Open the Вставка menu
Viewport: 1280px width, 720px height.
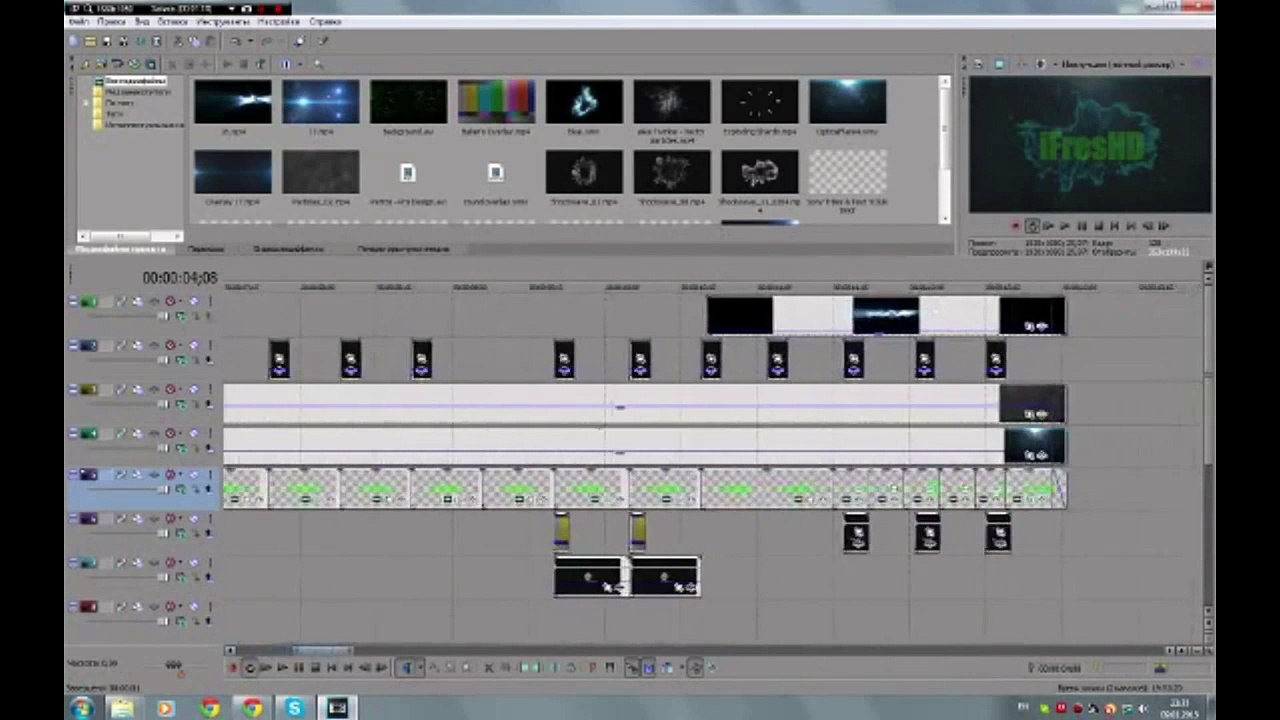point(172,21)
